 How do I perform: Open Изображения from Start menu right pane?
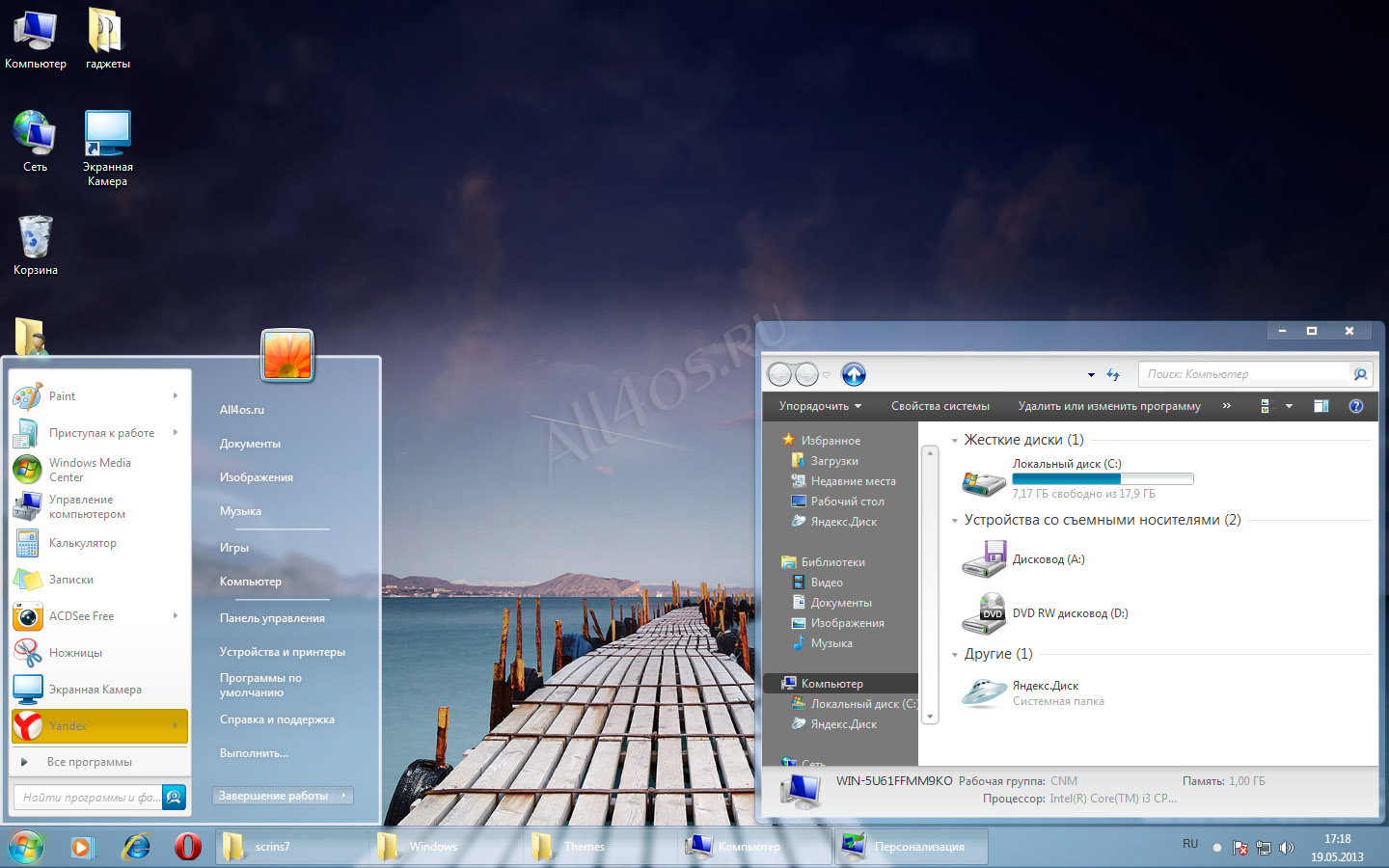pyautogui.click(x=256, y=477)
